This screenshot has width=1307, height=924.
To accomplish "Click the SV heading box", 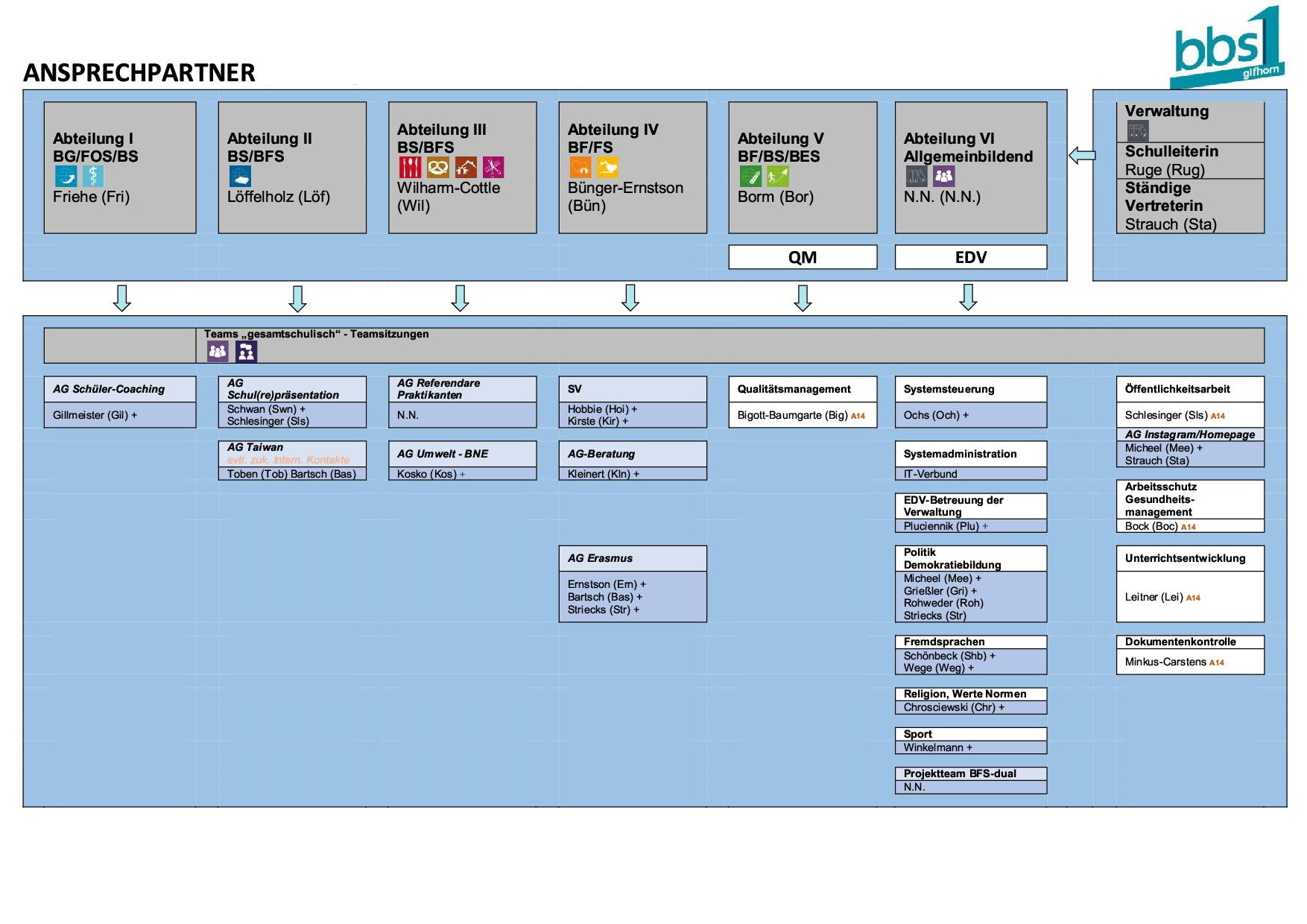I will [633, 389].
